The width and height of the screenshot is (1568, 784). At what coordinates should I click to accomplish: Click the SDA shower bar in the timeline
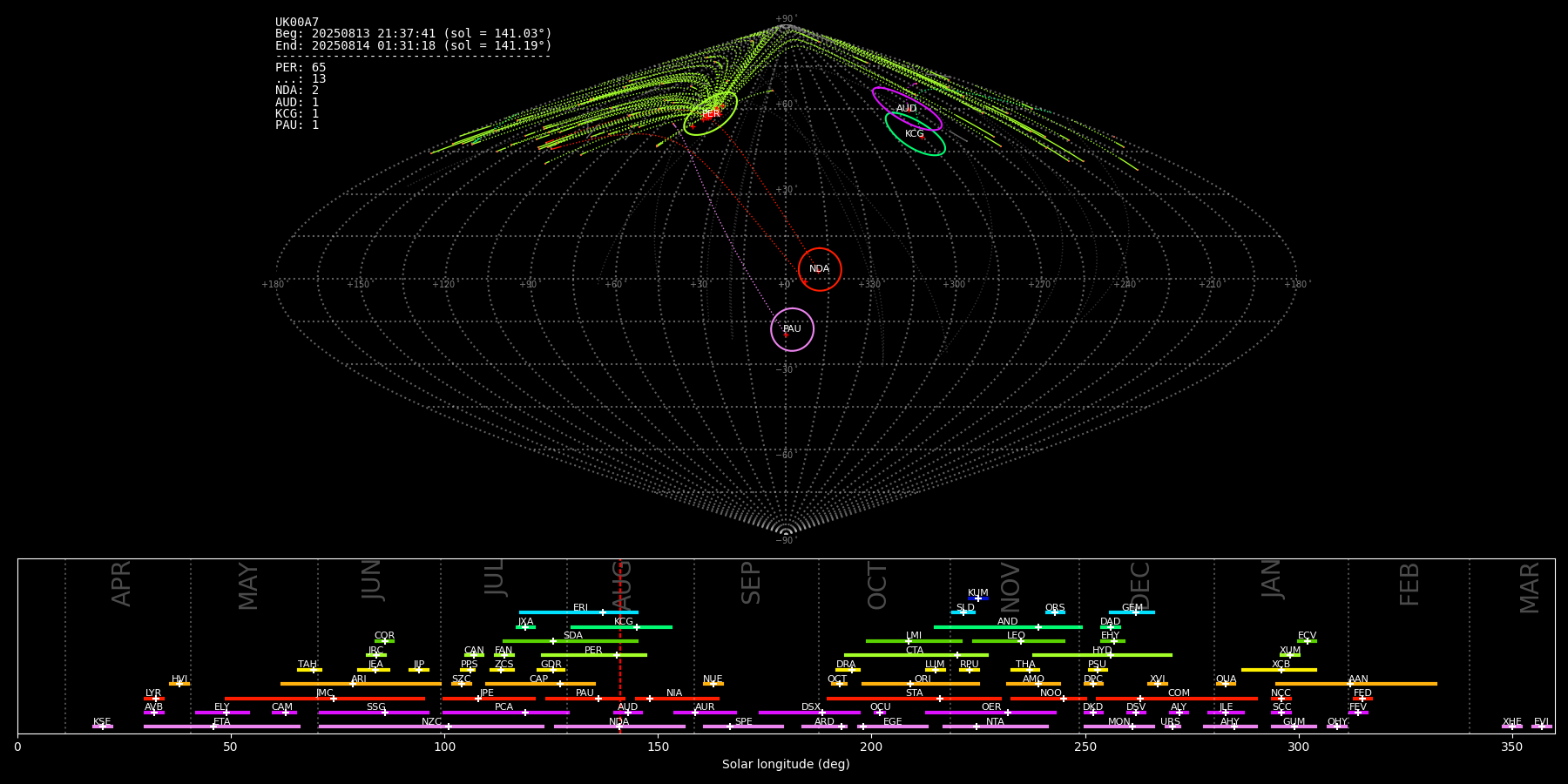tap(571, 641)
